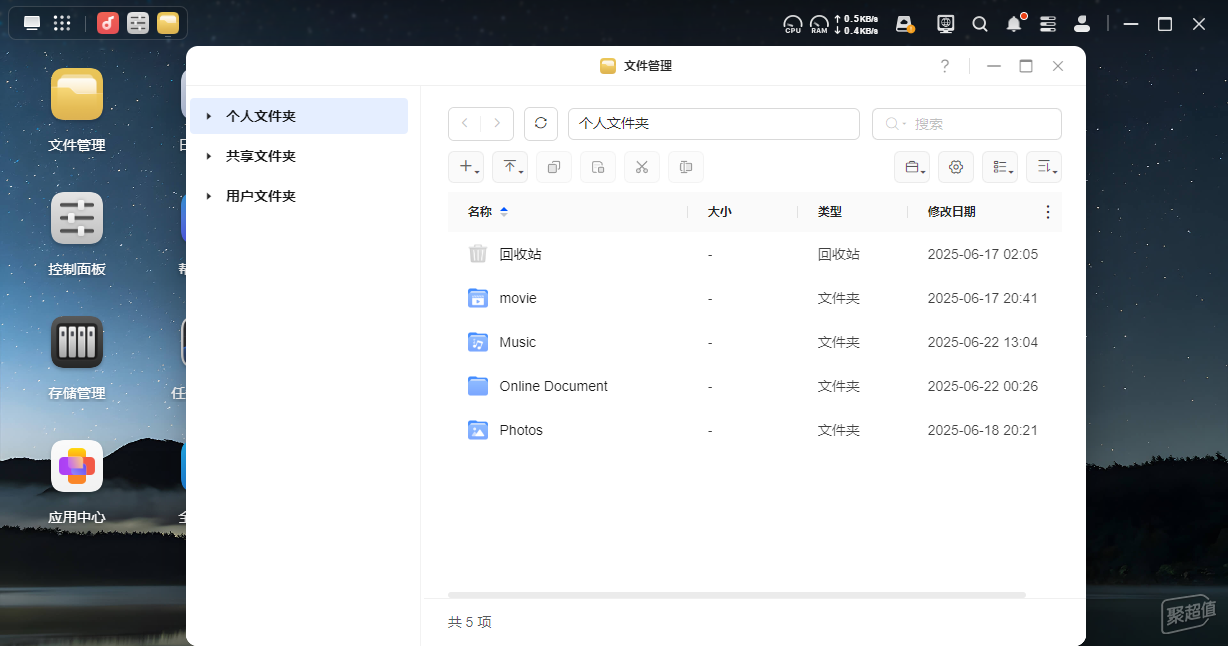Click the copy files toolbar icon

coord(554,167)
